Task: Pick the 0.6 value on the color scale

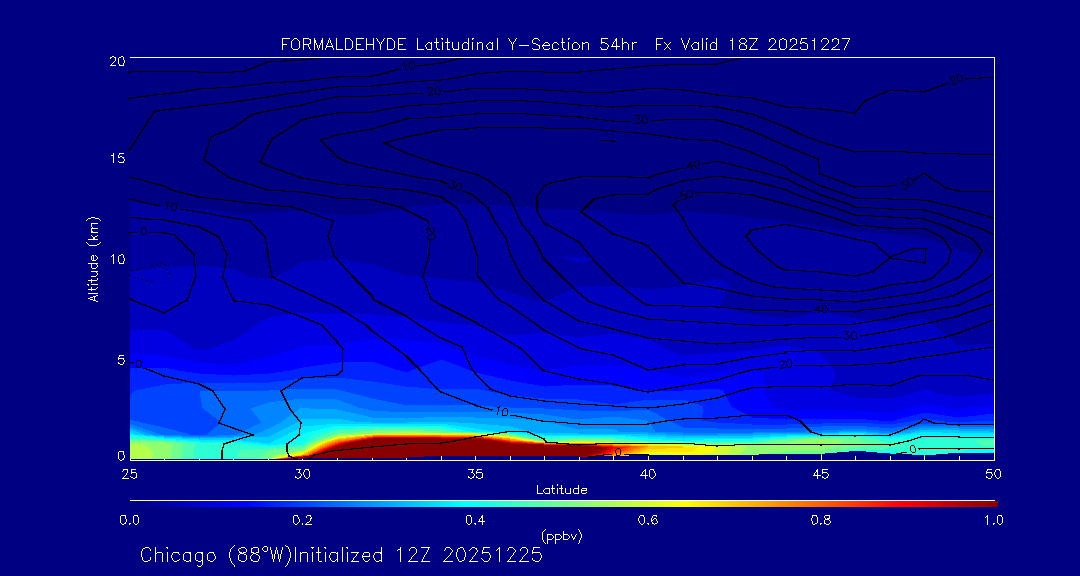Action: pyautogui.click(x=648, y=520)
